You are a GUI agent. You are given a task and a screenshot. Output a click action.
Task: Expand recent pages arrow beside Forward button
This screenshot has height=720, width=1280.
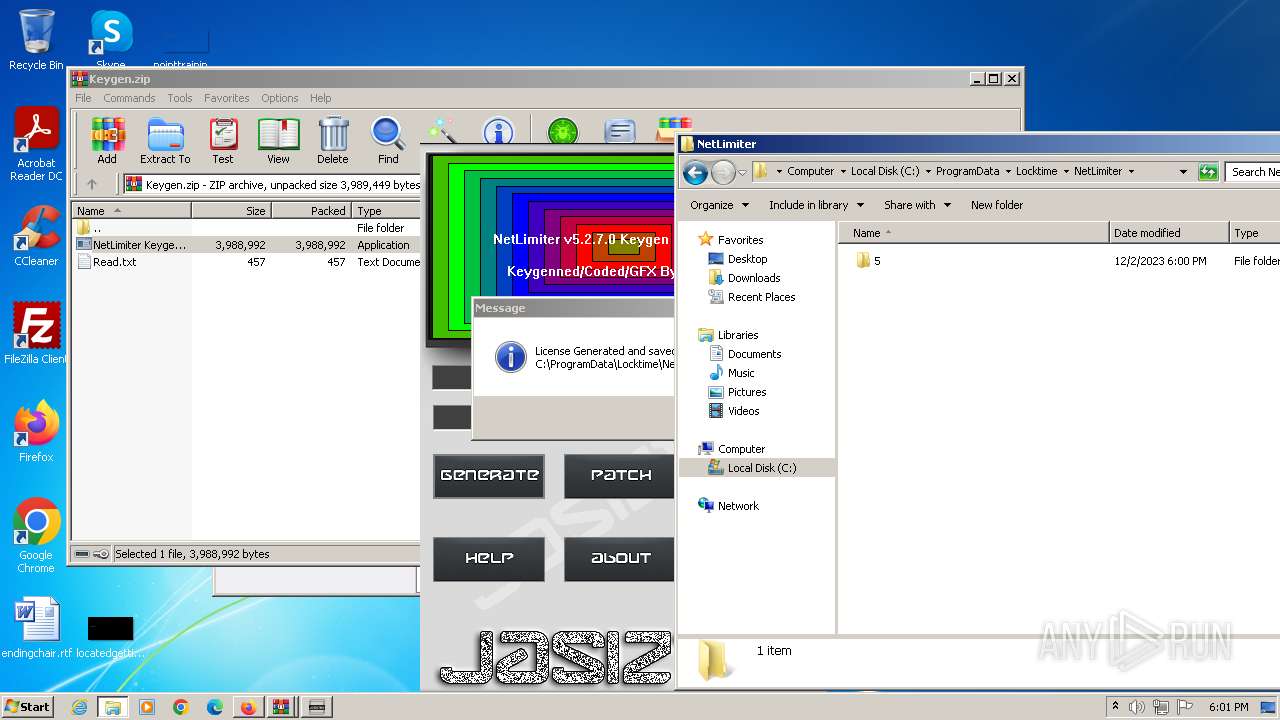tap(742, 172)
